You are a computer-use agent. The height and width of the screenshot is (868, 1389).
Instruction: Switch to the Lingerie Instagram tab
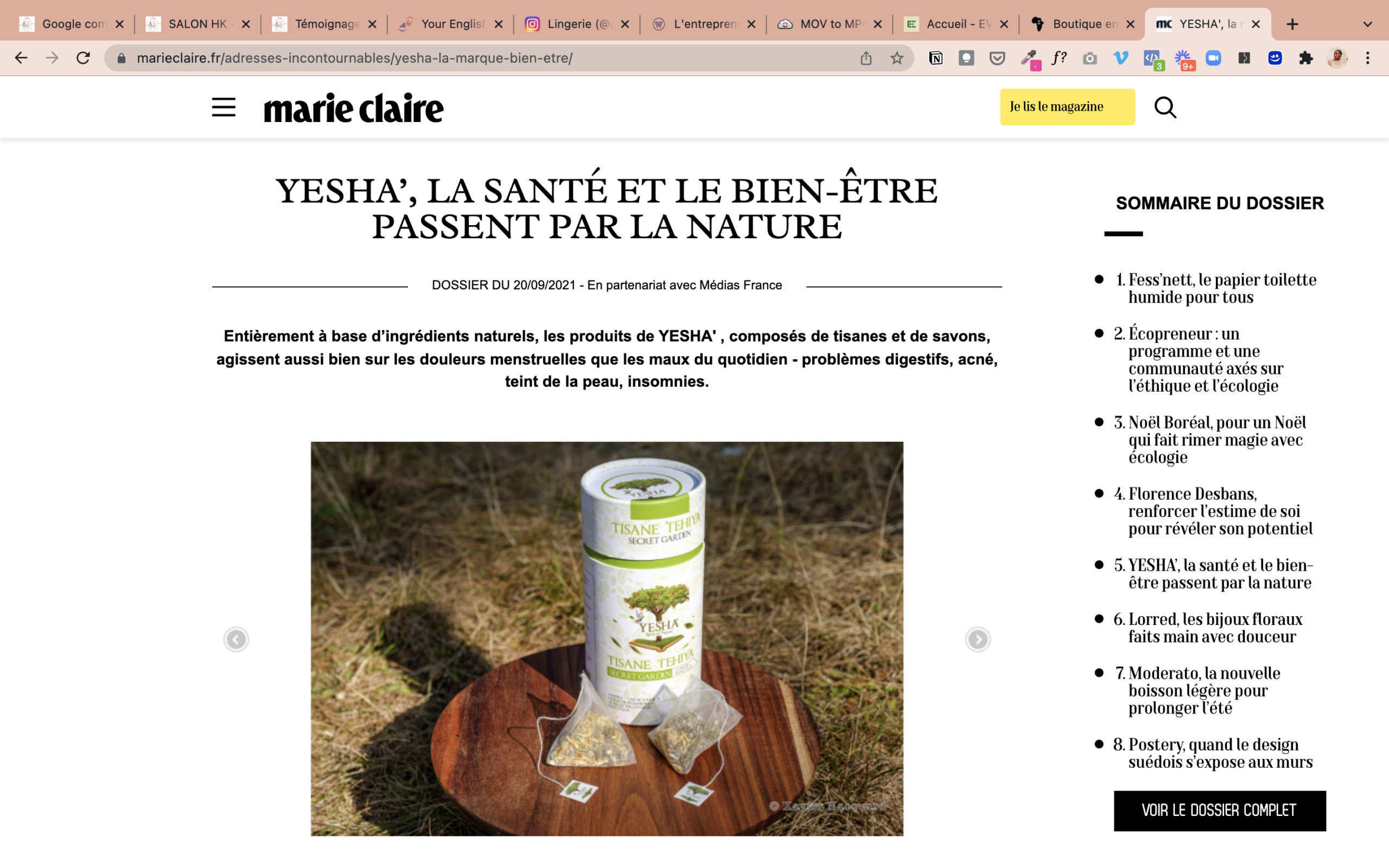(x=576, y=24)
